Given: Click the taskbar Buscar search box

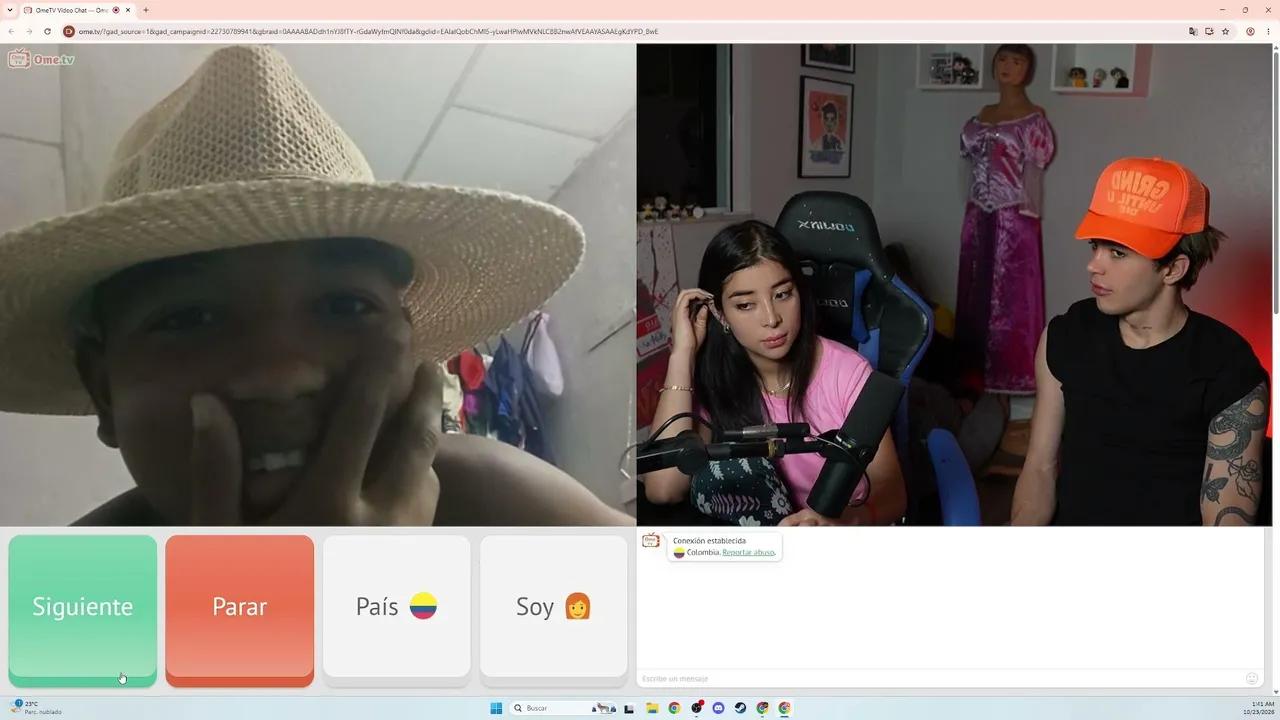Looking at the screenshot, I should coord(563,708).
